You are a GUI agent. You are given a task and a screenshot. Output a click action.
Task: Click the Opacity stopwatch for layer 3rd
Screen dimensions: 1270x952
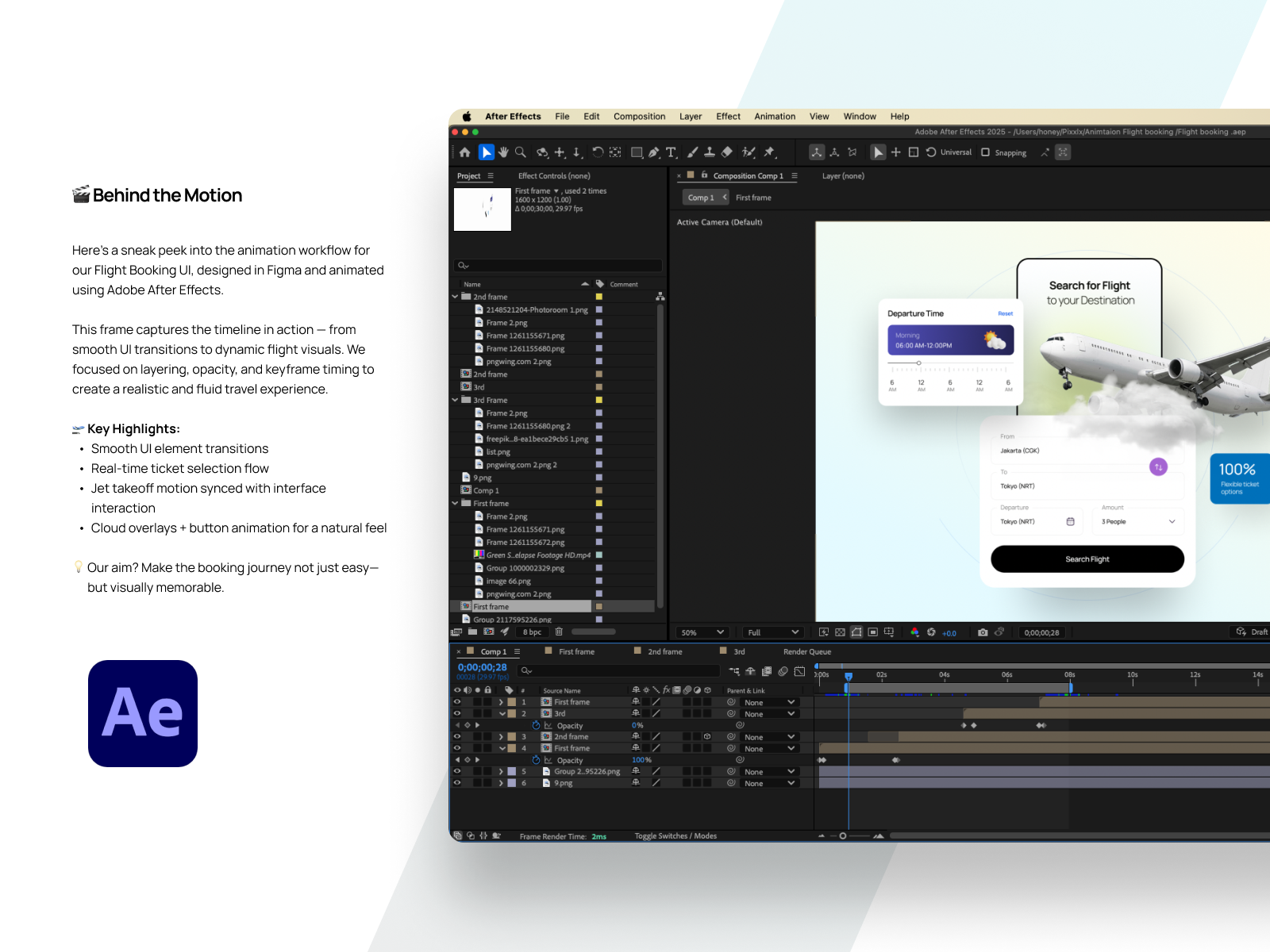click(x=536, y=725)
